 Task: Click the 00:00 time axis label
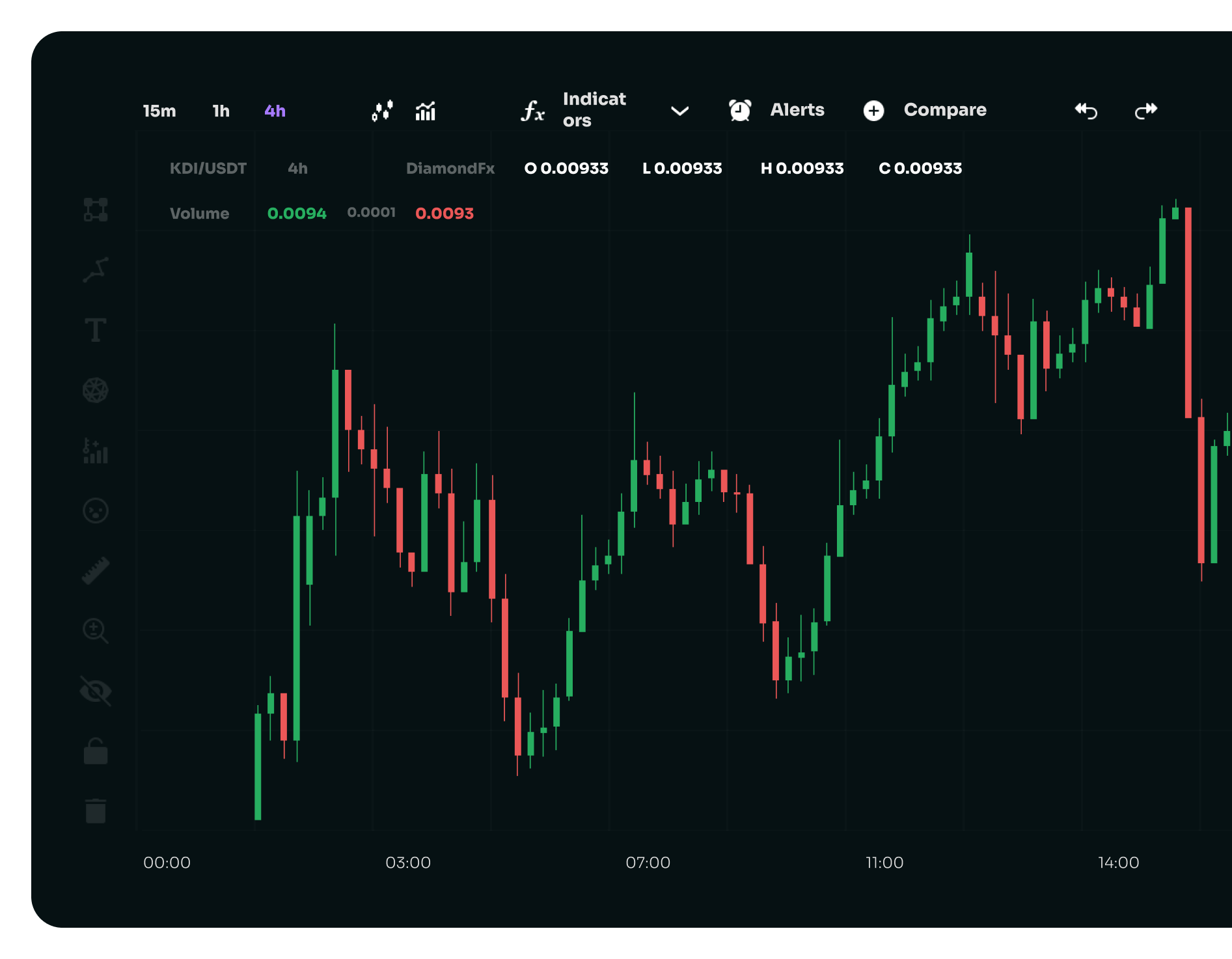point(167,863)
